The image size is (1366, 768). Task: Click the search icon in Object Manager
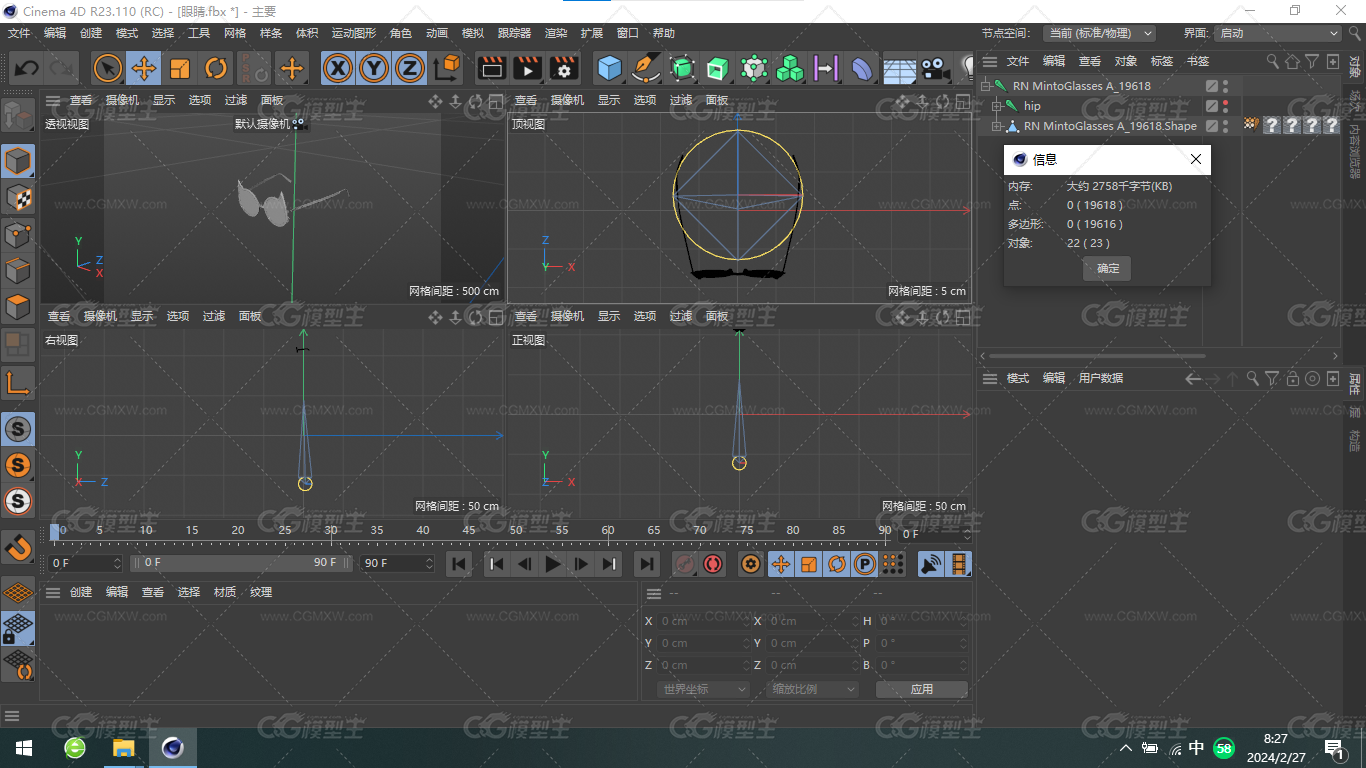click(x=1272, y=61)
